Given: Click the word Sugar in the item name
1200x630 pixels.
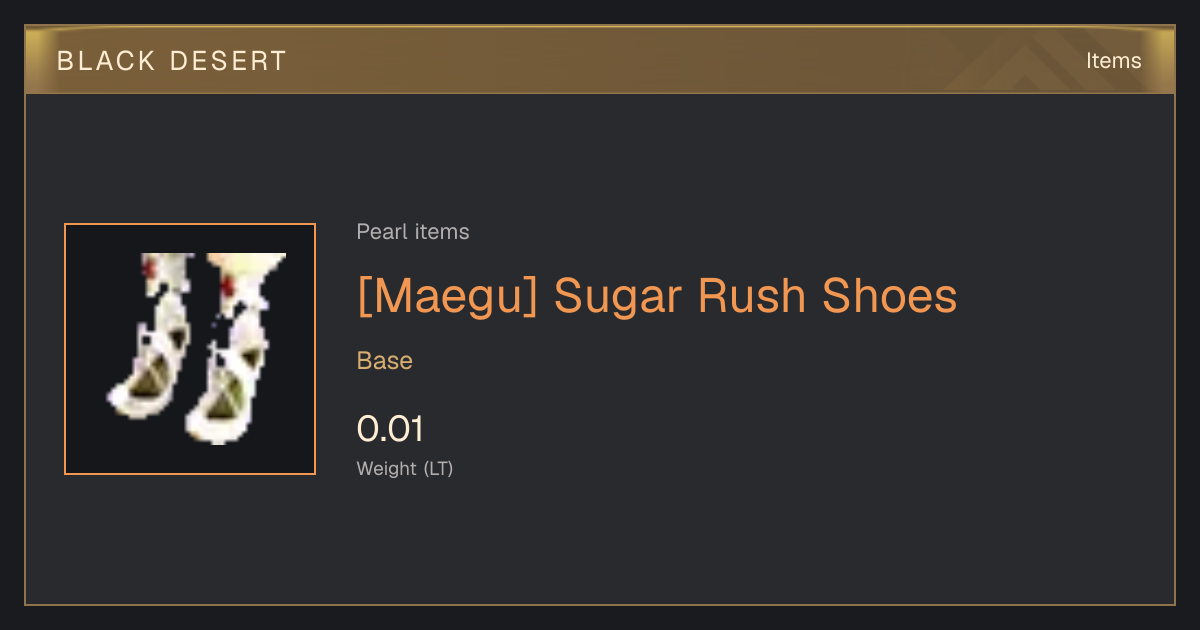Looking at the screenshot, I should 620,296.
